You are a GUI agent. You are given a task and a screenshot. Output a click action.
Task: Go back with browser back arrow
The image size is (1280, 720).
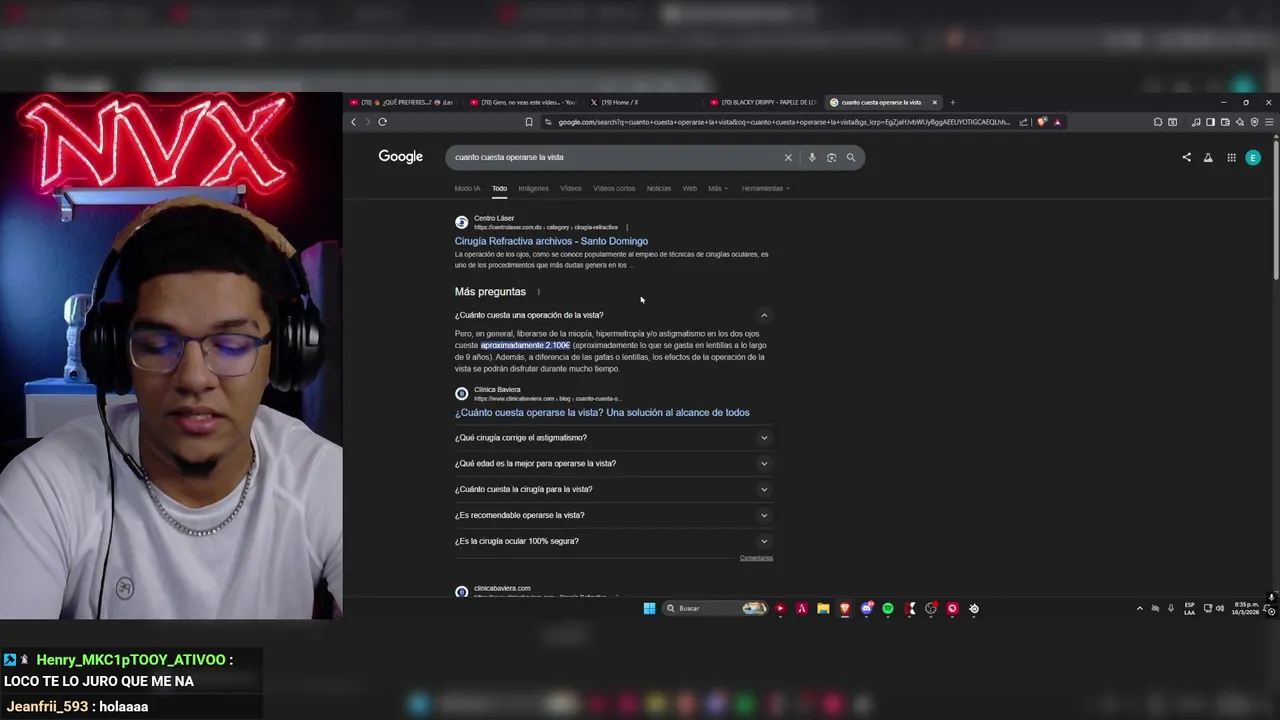tap(353, 122)
